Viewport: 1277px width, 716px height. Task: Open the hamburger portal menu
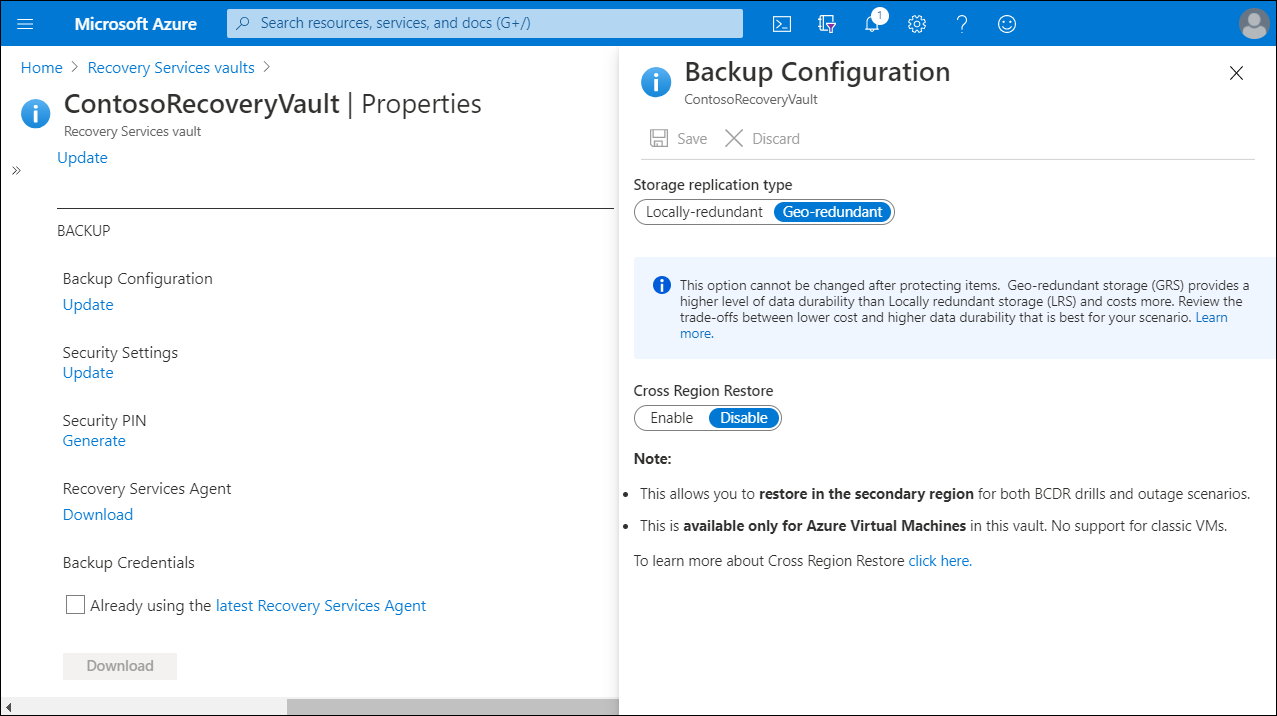[26, 24]
